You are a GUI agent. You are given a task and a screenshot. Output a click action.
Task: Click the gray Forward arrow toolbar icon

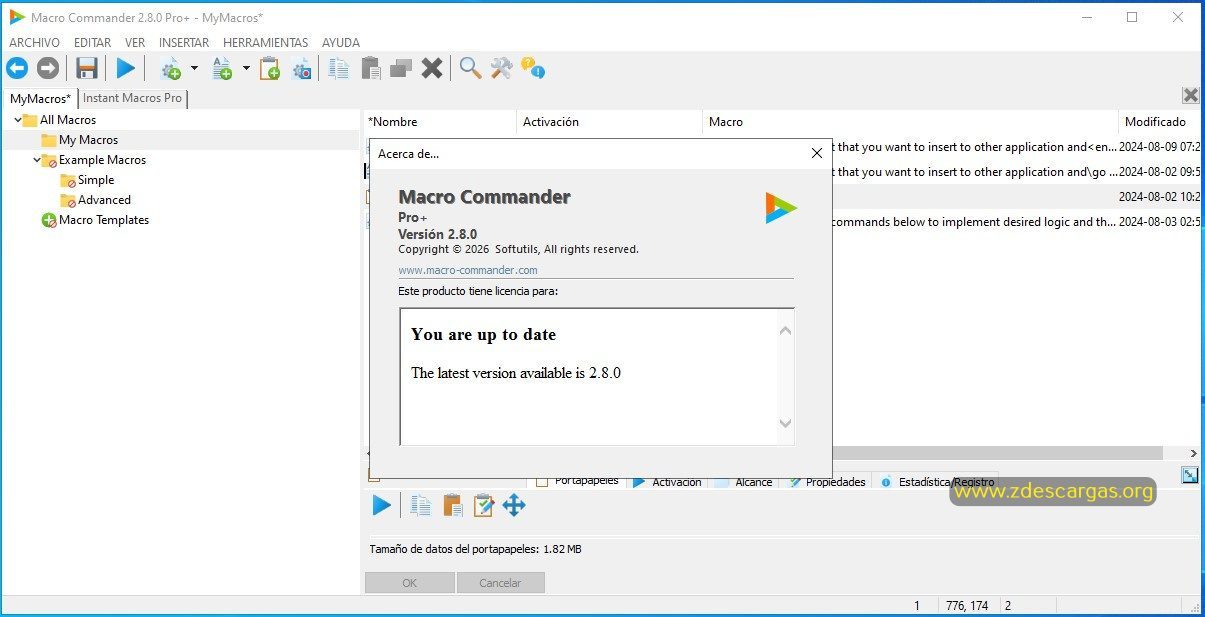click(x=48, y=68)
